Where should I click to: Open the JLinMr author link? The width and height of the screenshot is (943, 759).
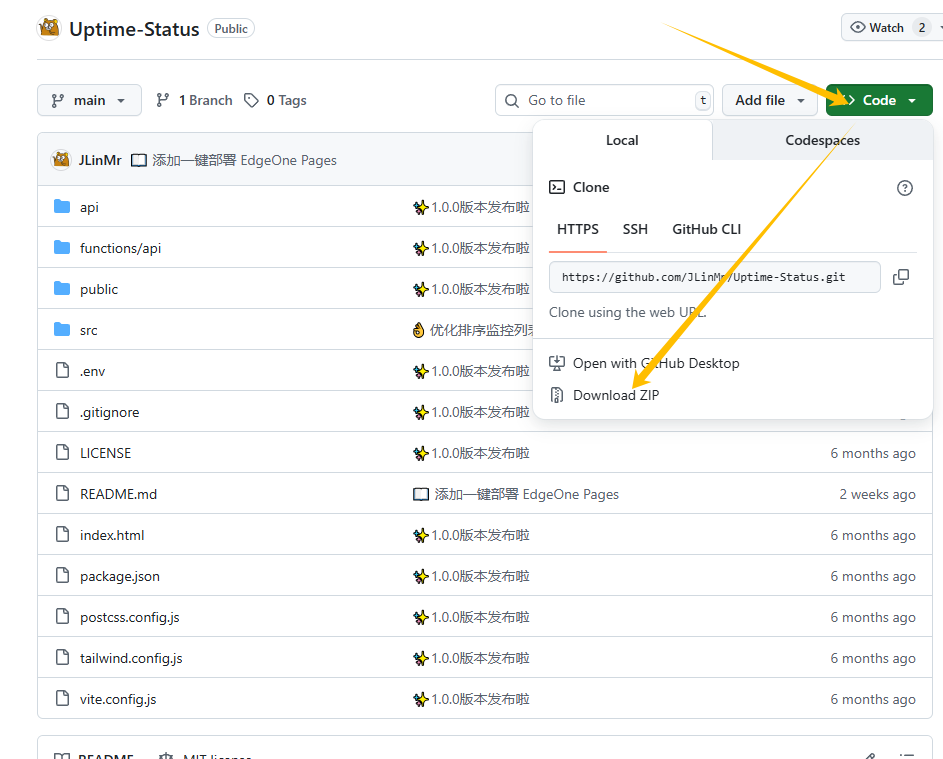tap(100, 160)
